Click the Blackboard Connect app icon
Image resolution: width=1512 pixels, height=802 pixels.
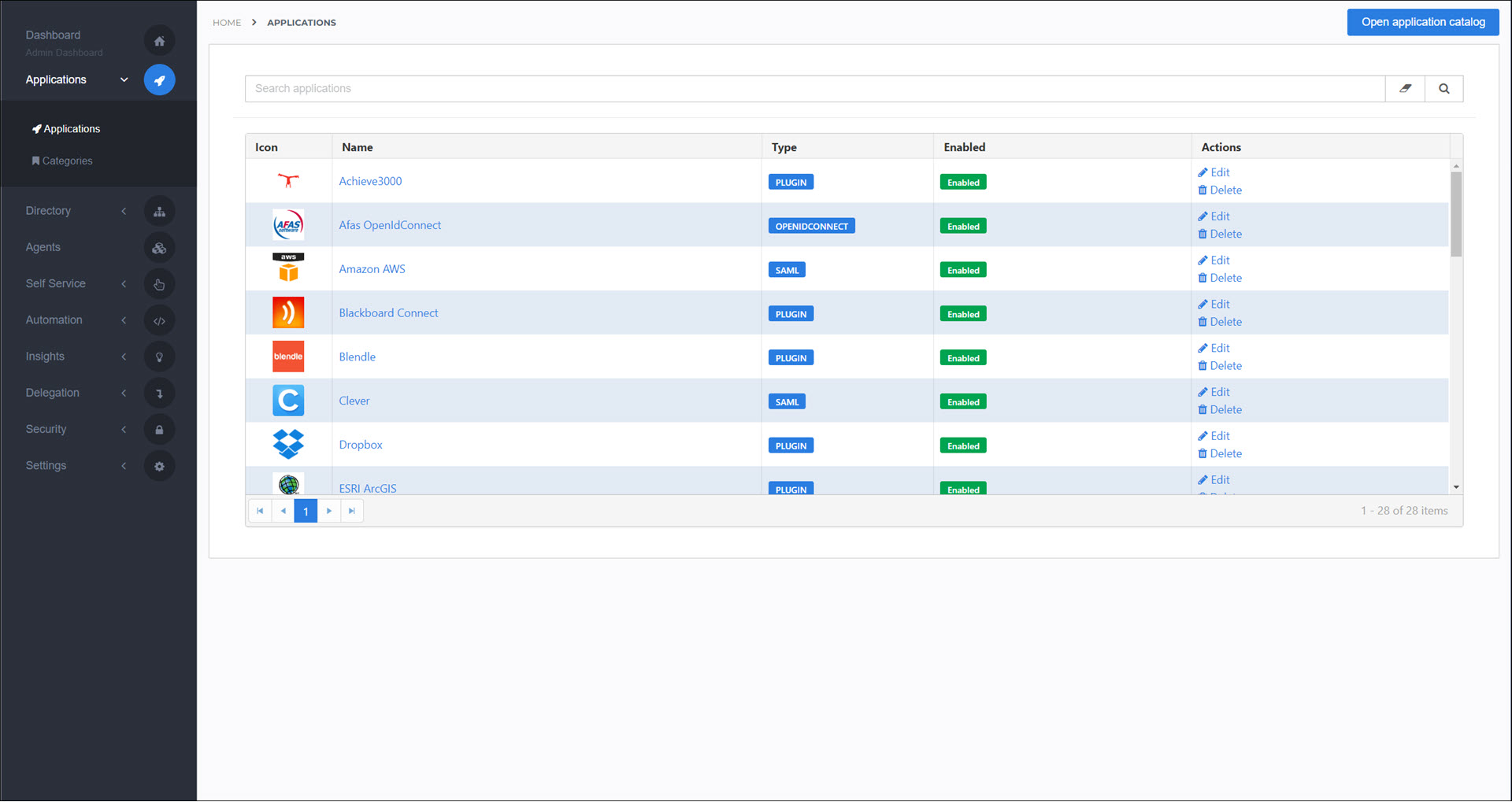[288, 312]
